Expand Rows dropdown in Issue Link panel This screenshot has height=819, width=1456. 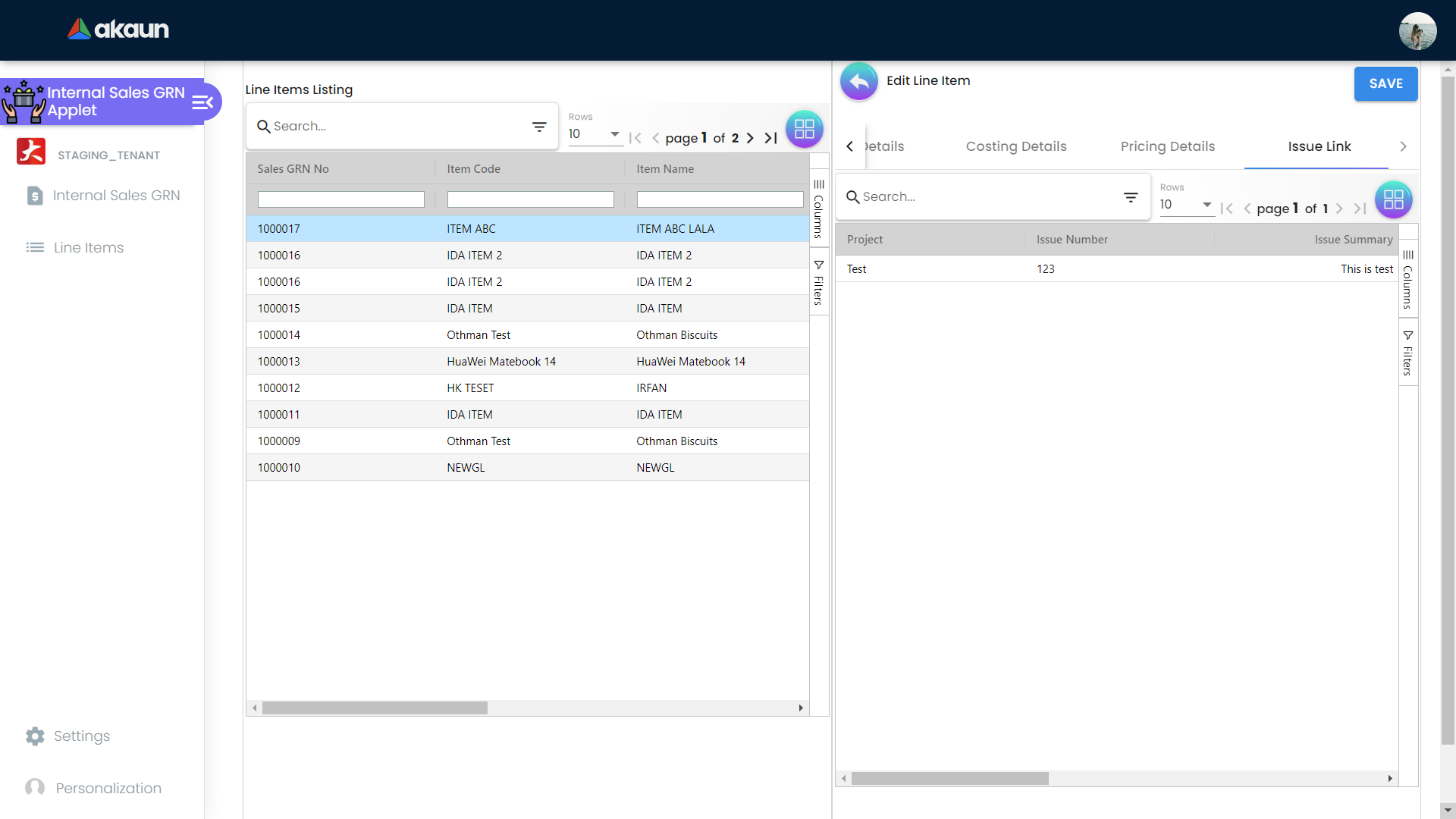(x=1206, y=205)
